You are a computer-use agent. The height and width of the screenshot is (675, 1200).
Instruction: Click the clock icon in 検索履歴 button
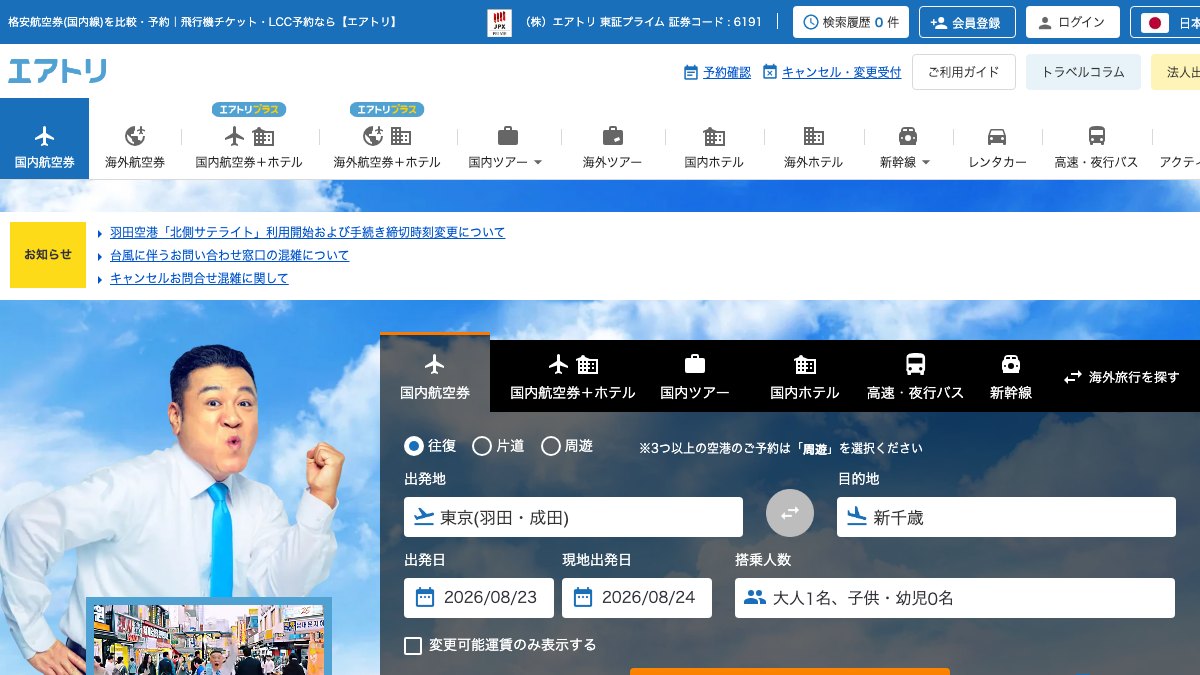812,22
